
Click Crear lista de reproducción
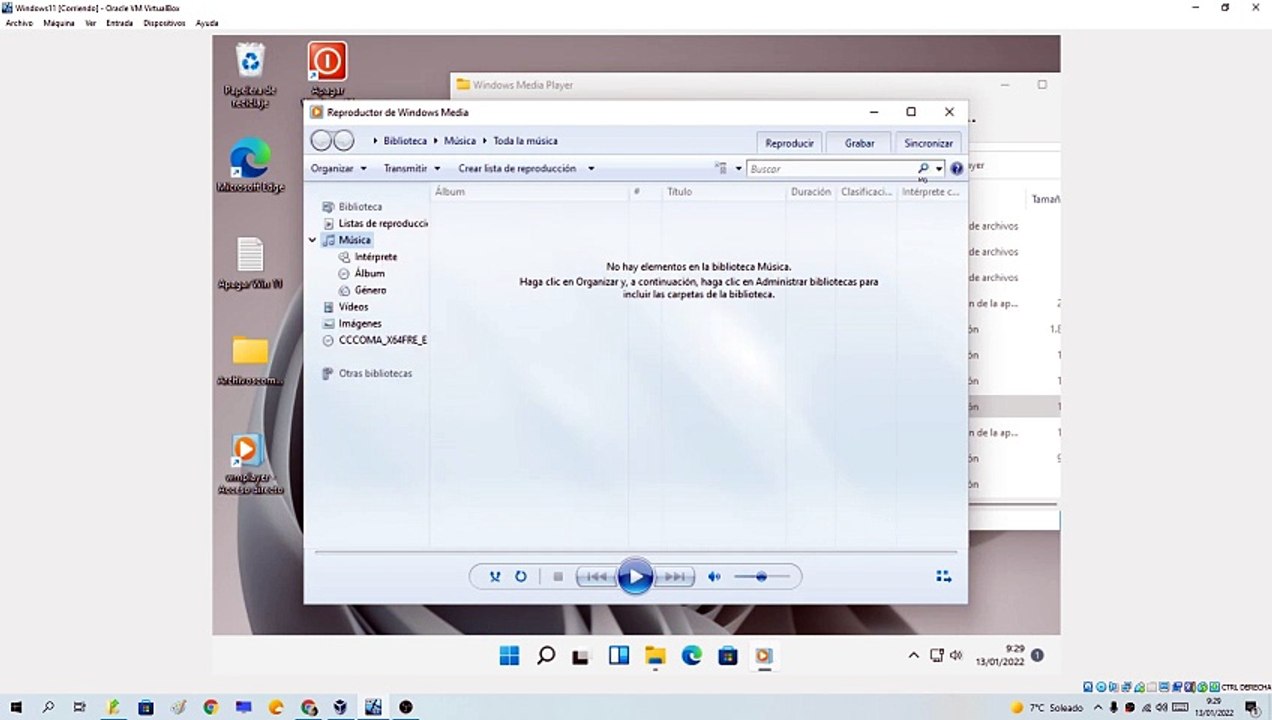[517, 169]
